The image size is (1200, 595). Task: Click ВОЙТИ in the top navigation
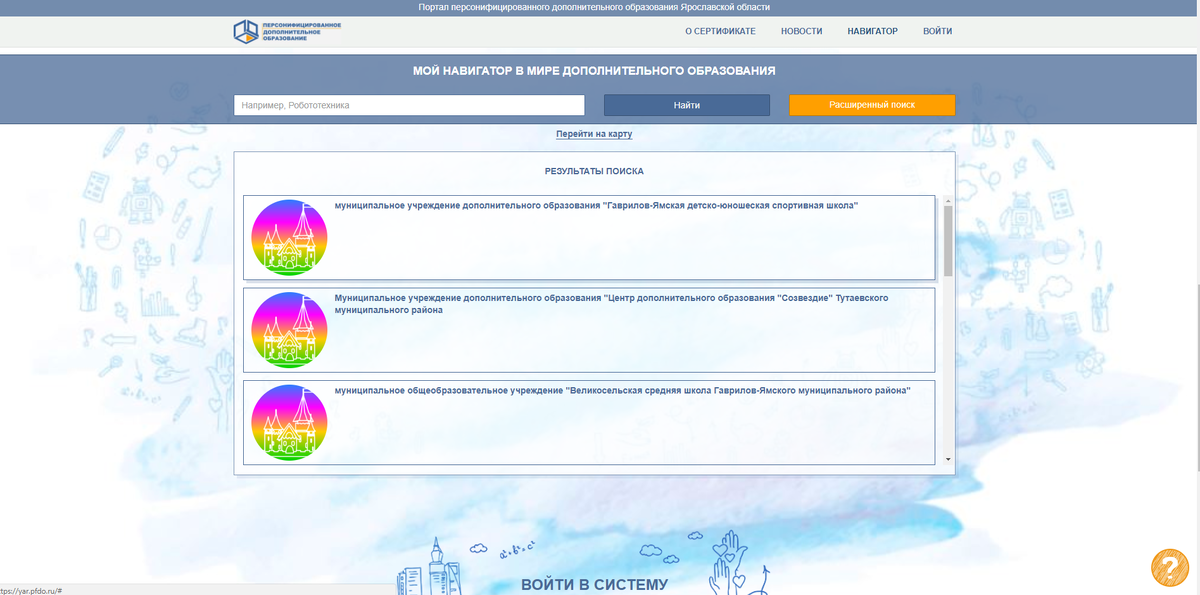pos(938,31)
